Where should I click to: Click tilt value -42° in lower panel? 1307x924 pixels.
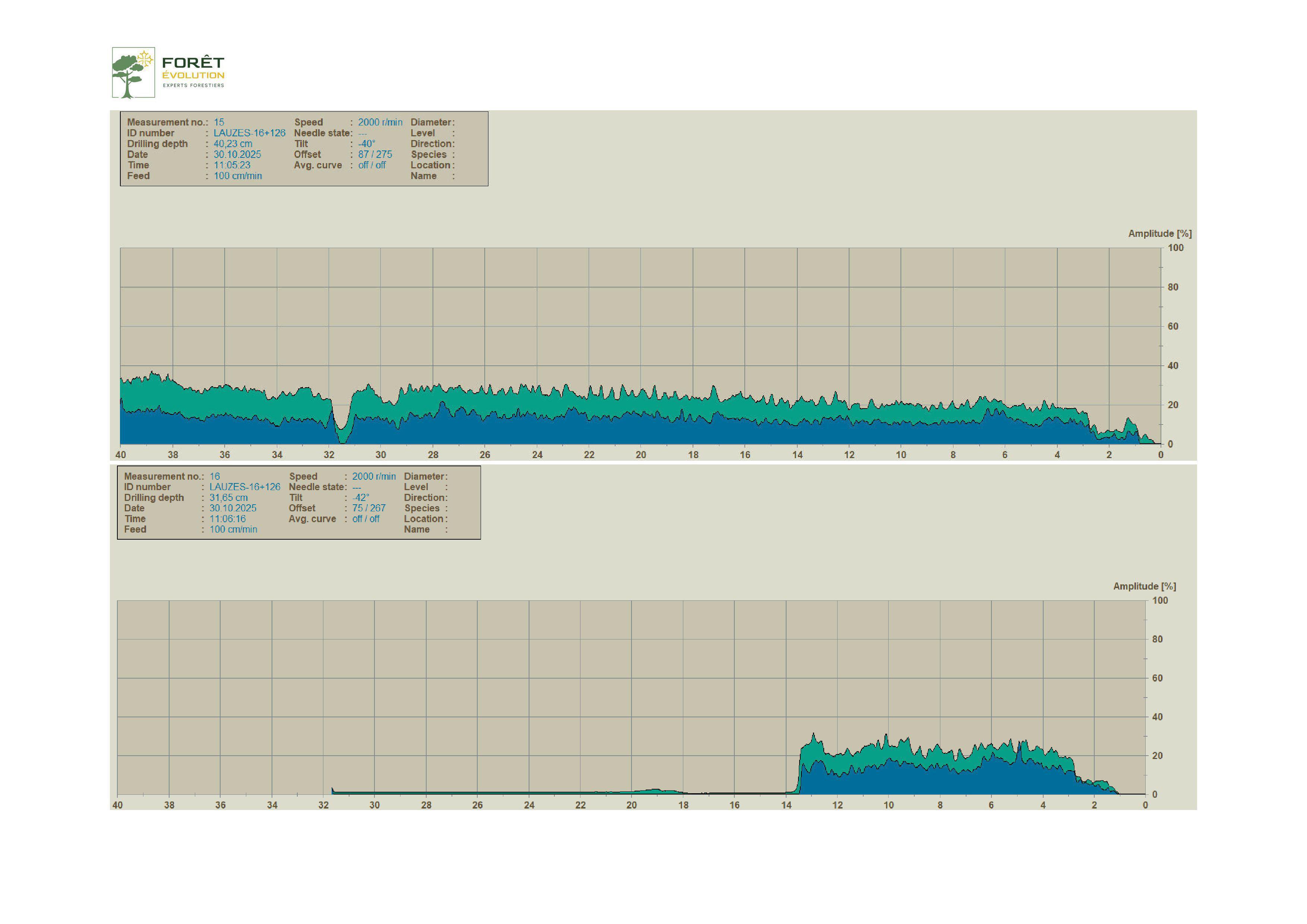360,498
